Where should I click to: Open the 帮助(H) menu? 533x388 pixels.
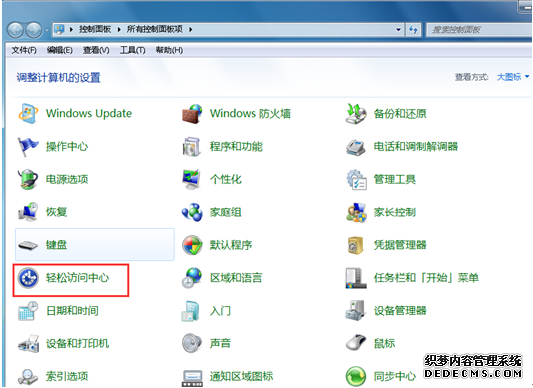point(169,50)
